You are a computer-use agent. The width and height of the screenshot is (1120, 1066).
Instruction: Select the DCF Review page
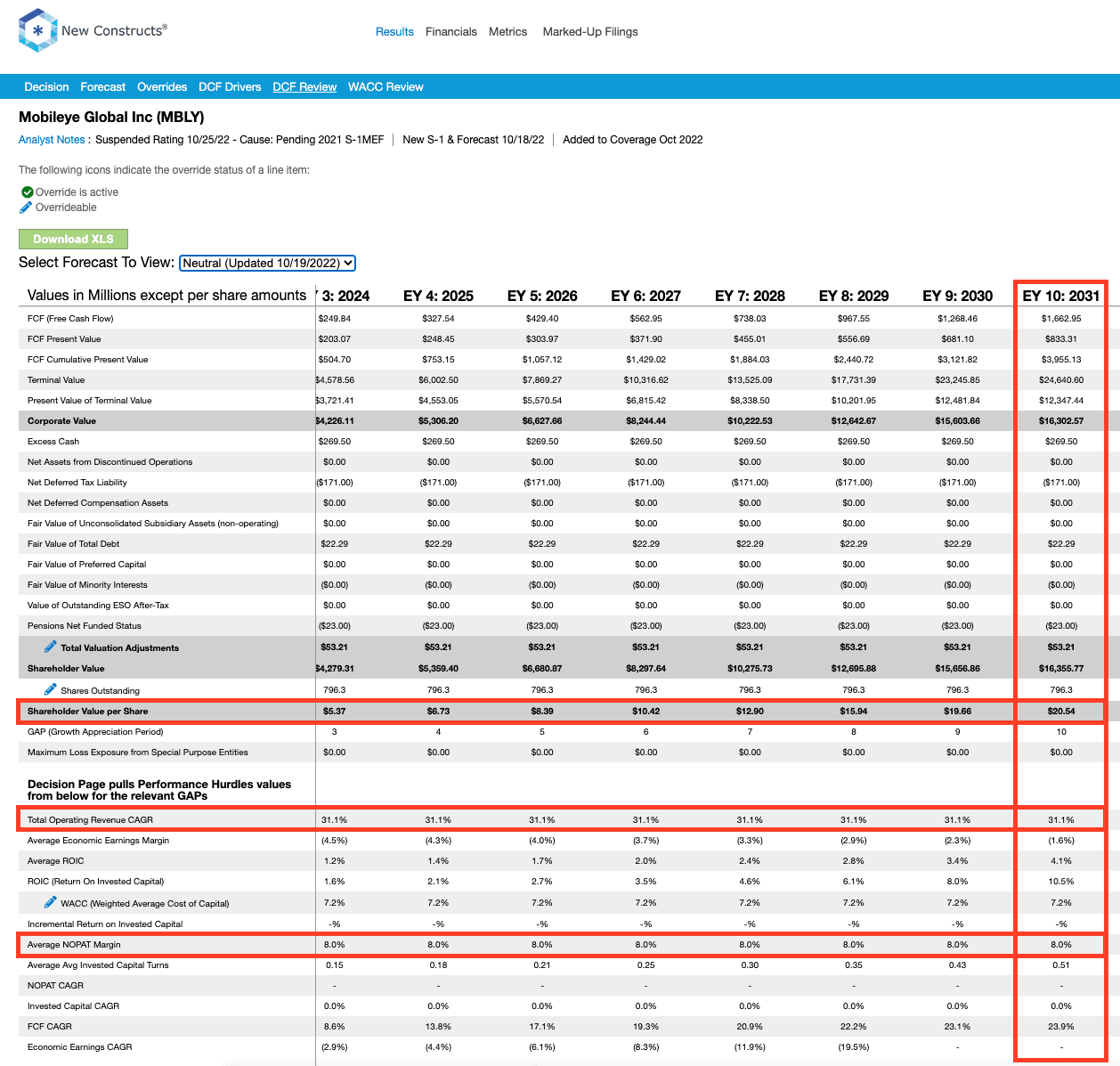tap(304, 87)
